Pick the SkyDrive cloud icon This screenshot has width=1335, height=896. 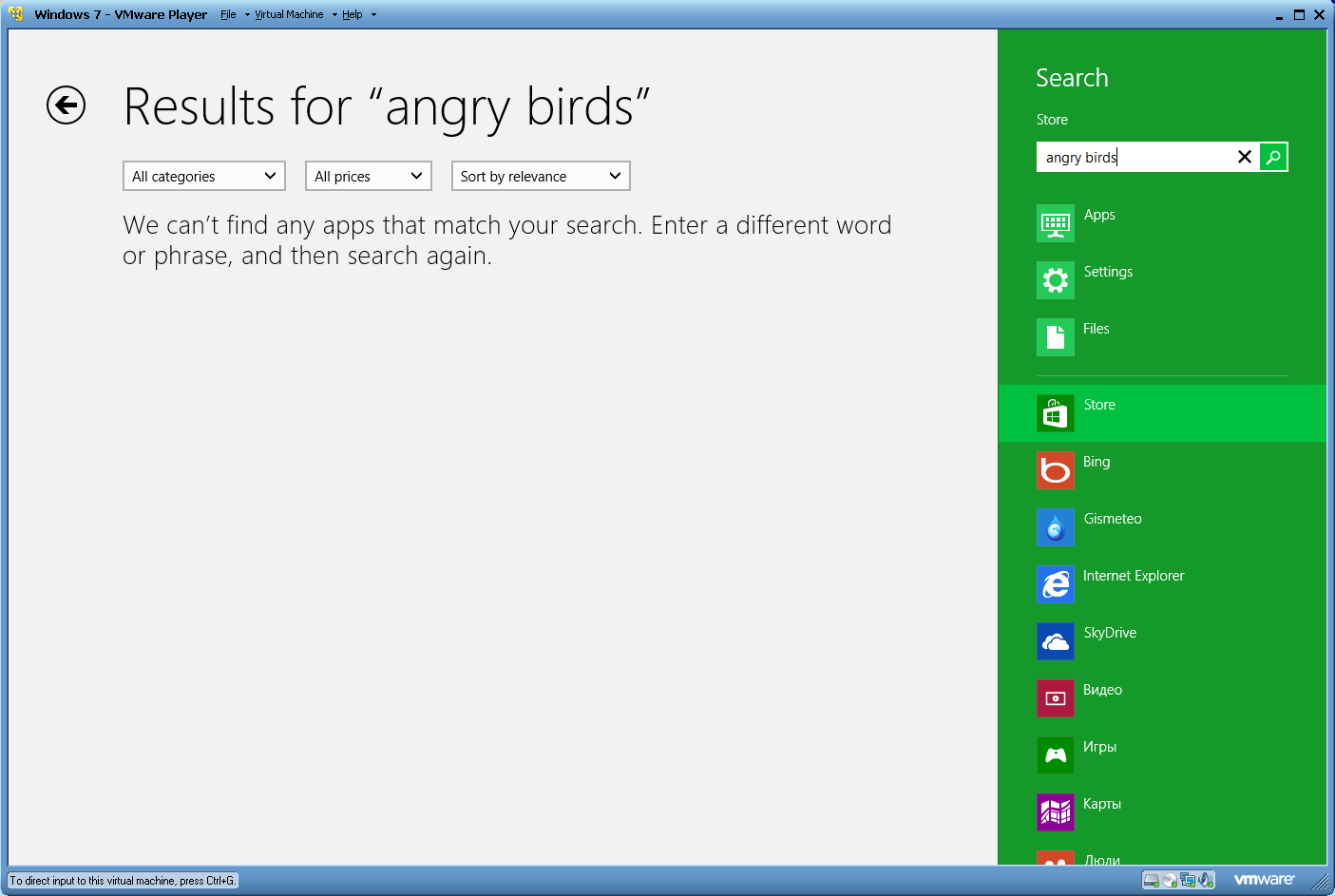tap(1055, 641)
